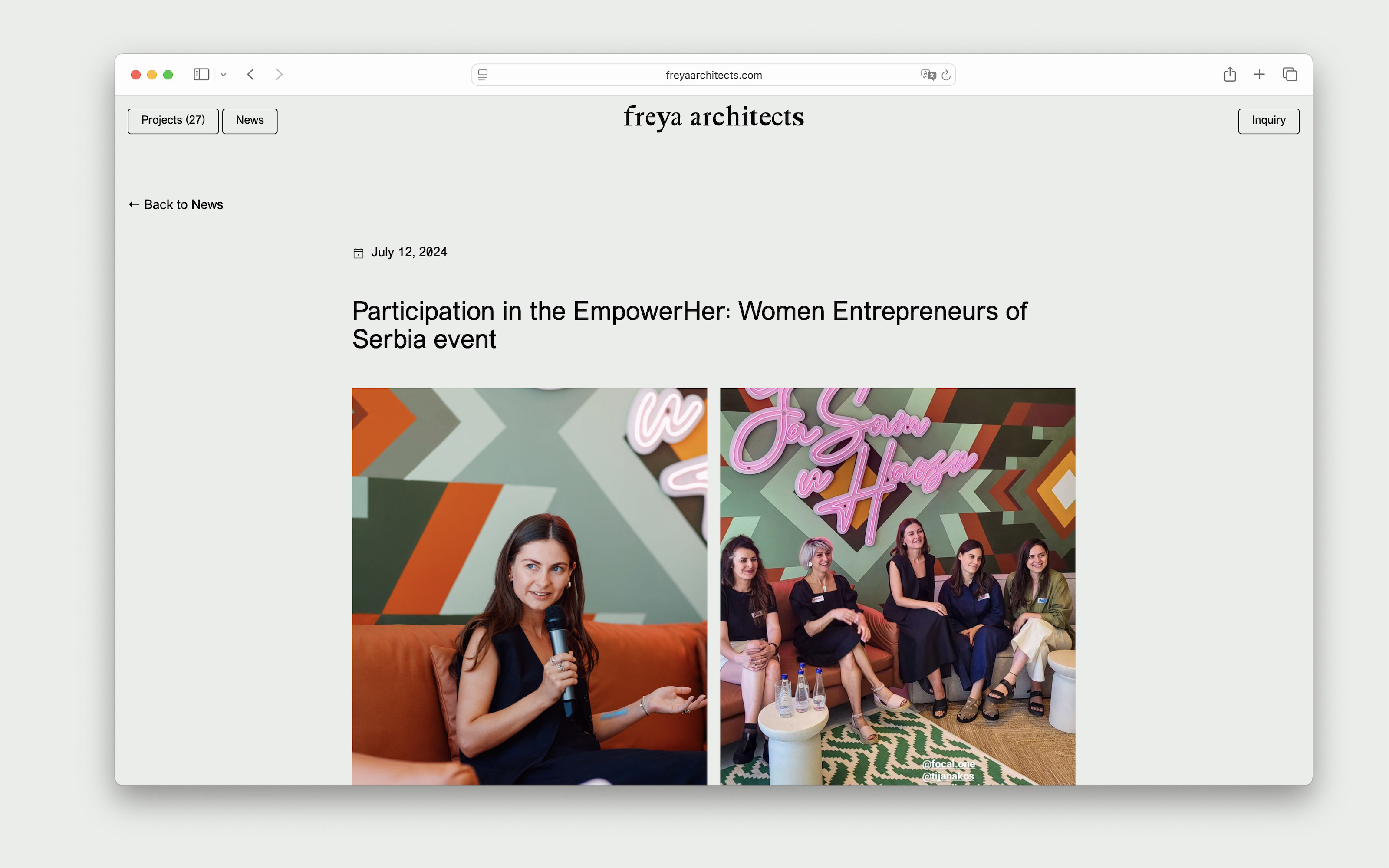The width and height of the screenshot is (1389, 868).
Task: Click the translate page icon
Action: click(928, 75)
